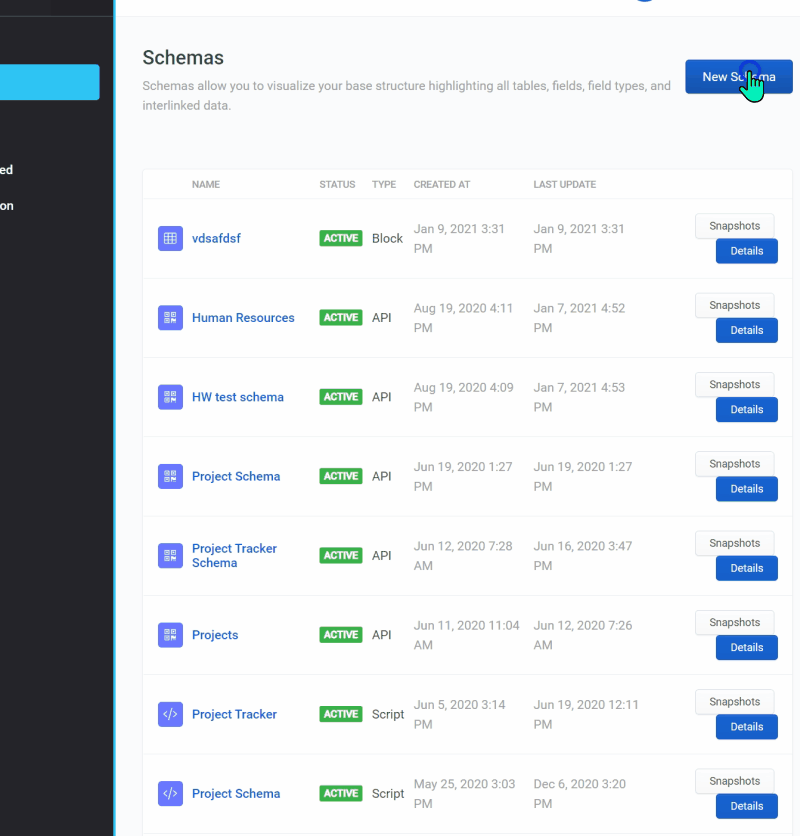This screenshot has height=836, width=800.
Task: Sort the table by the NAME column header
Action: tap(206, 184)
